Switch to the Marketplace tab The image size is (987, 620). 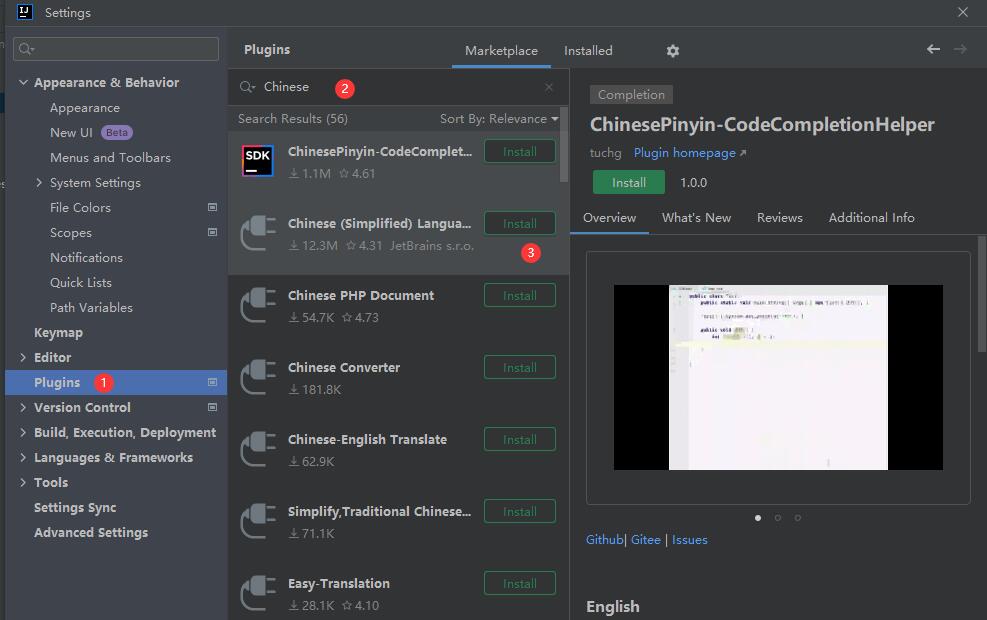(501, 50)
